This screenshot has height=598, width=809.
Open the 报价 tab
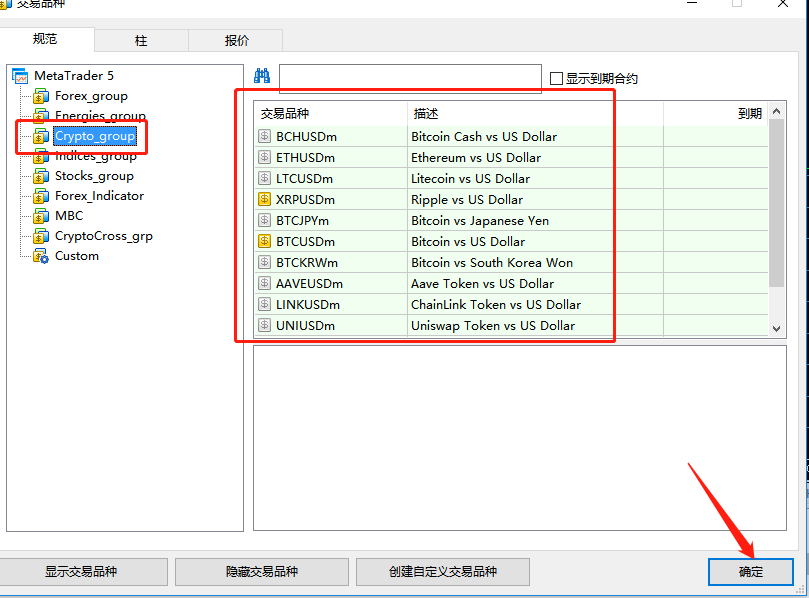click(x=236, y=41)
